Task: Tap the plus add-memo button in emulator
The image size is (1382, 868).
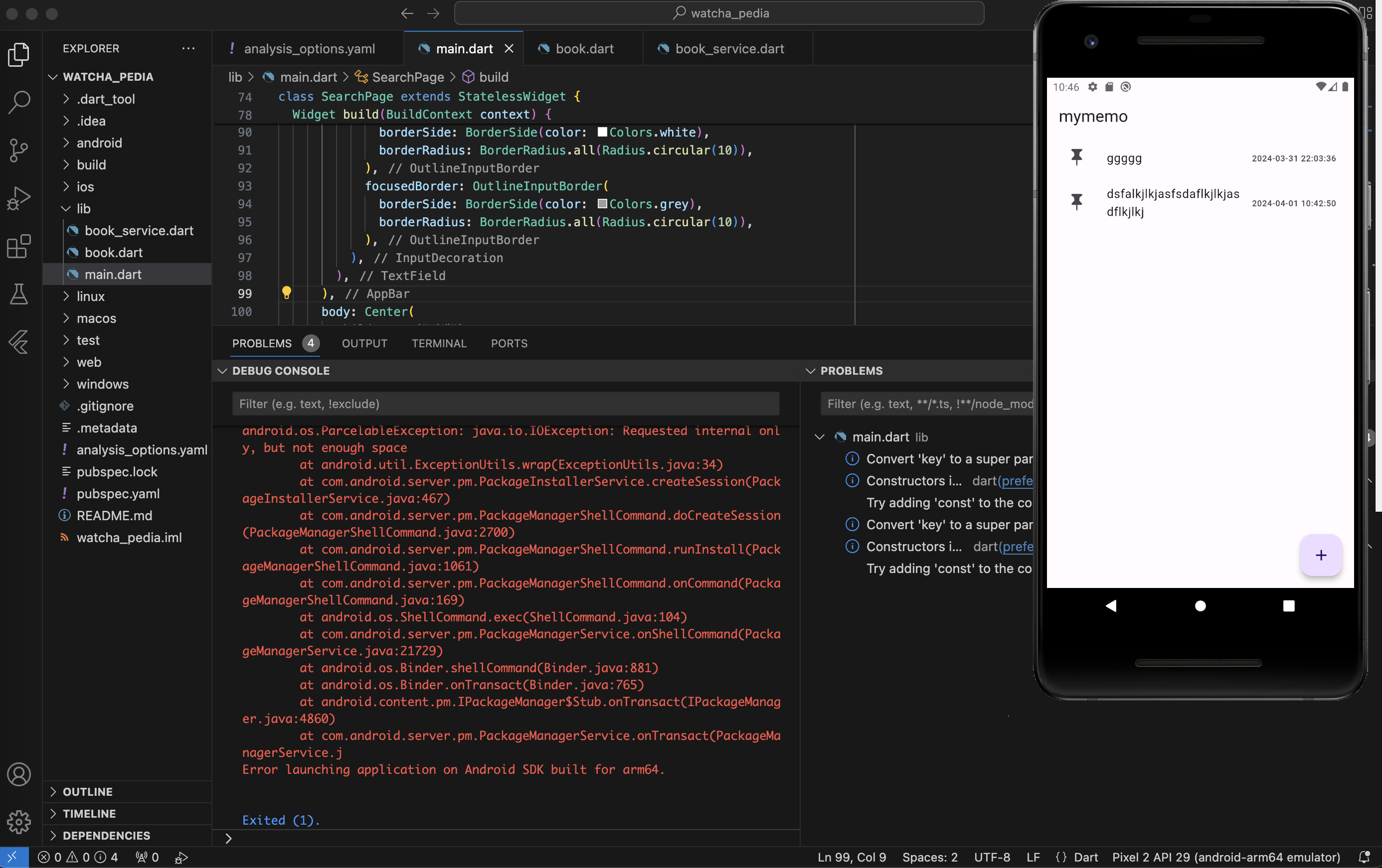Action: [1321, 555]
